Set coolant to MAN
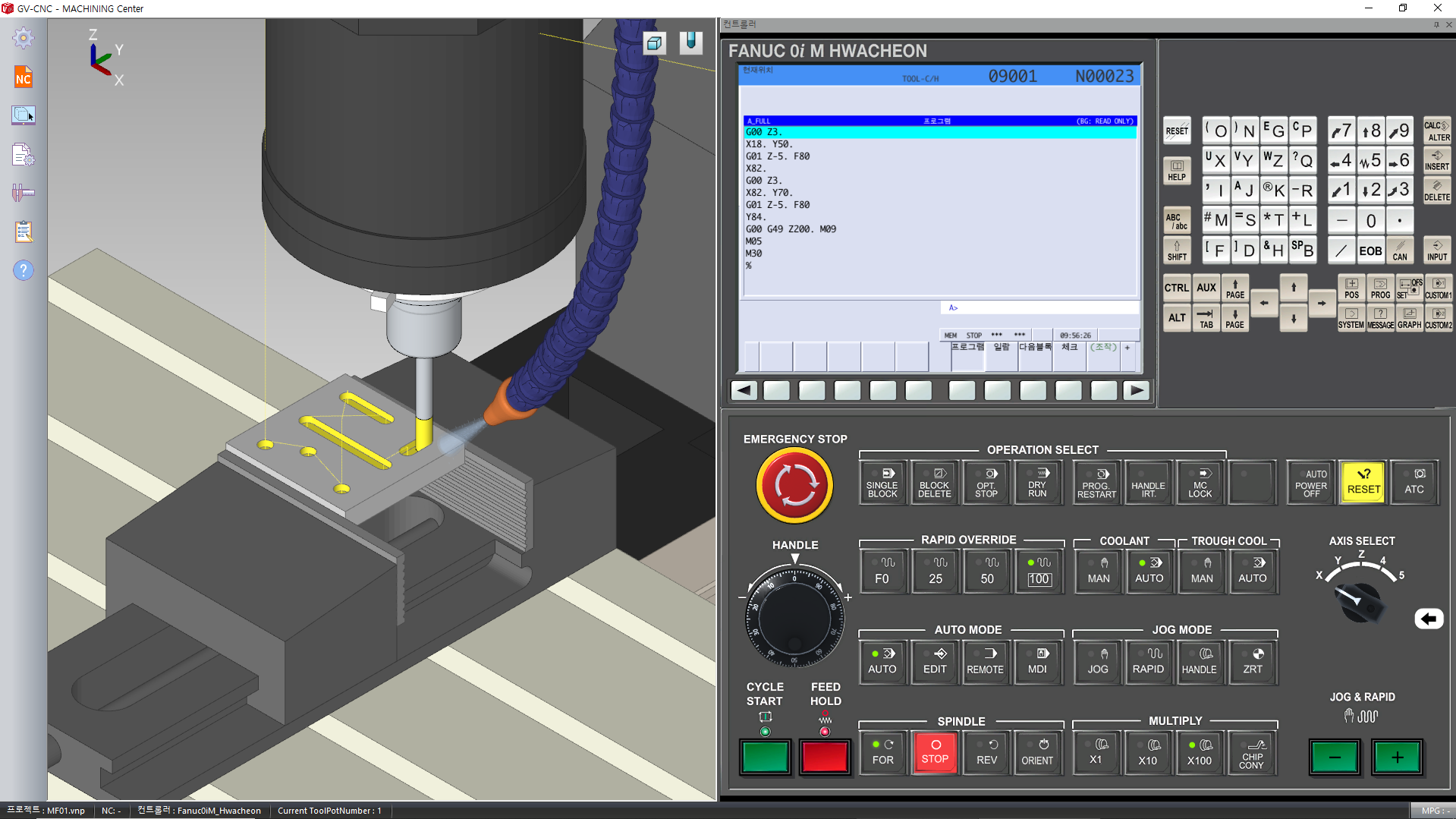The image size is (1456, 819). tap(1099, 572)
